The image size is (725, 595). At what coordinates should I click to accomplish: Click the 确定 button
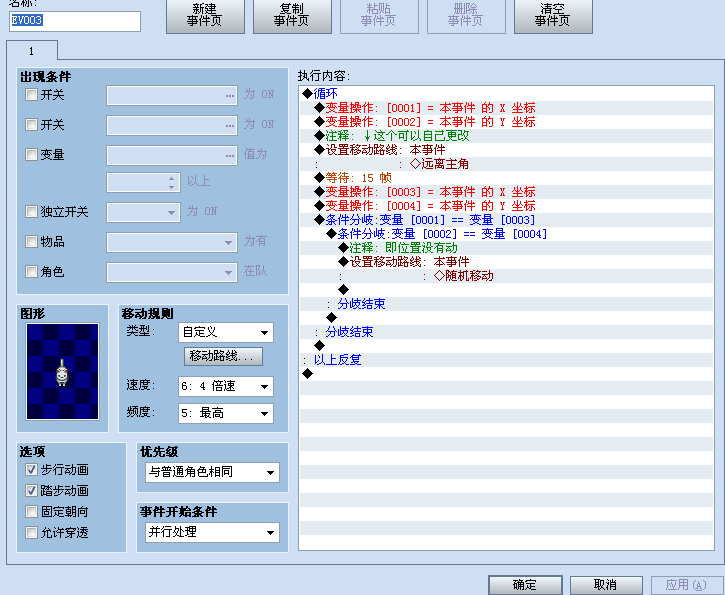coord(525,585)
